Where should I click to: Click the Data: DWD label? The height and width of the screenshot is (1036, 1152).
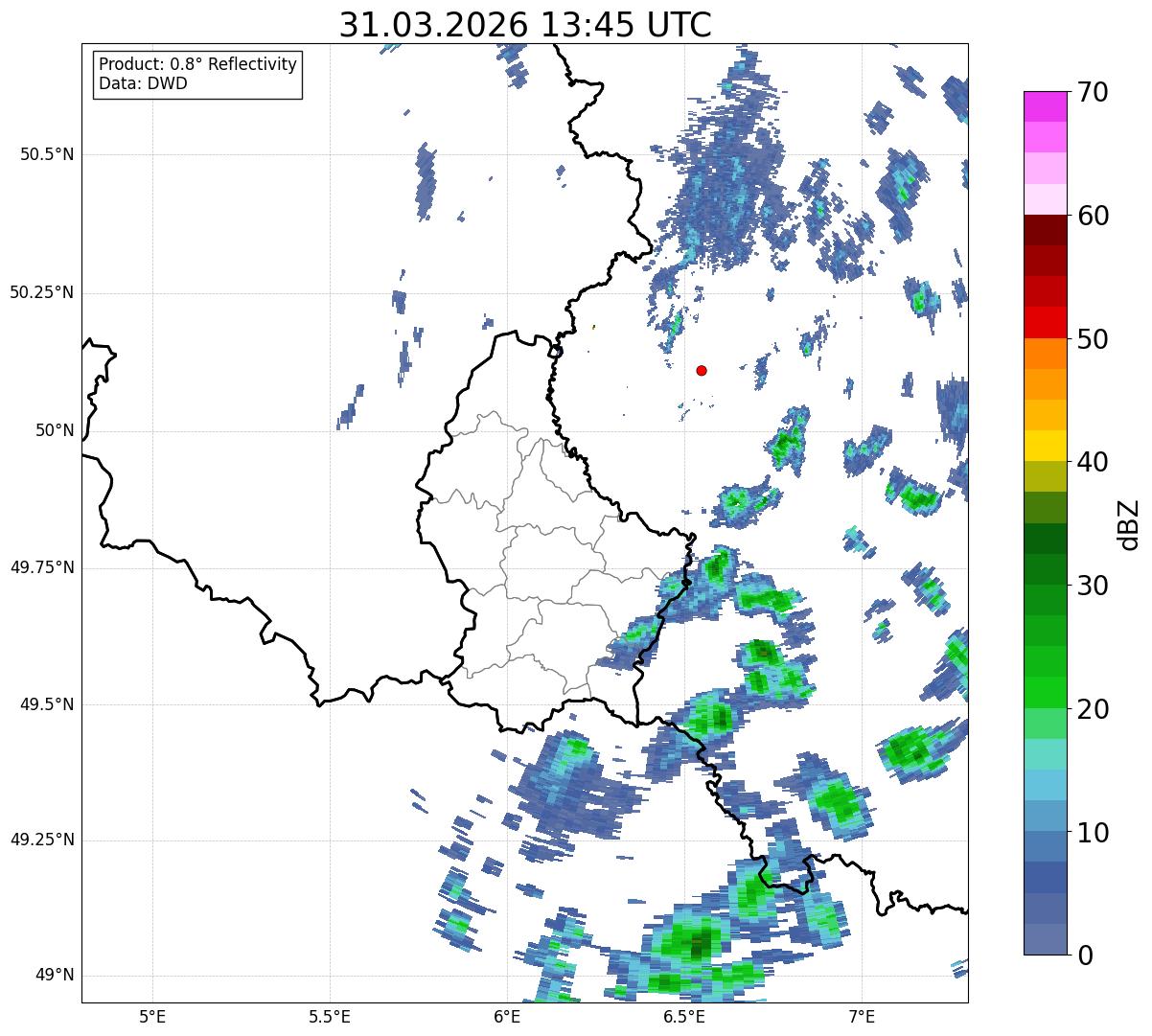143,83
